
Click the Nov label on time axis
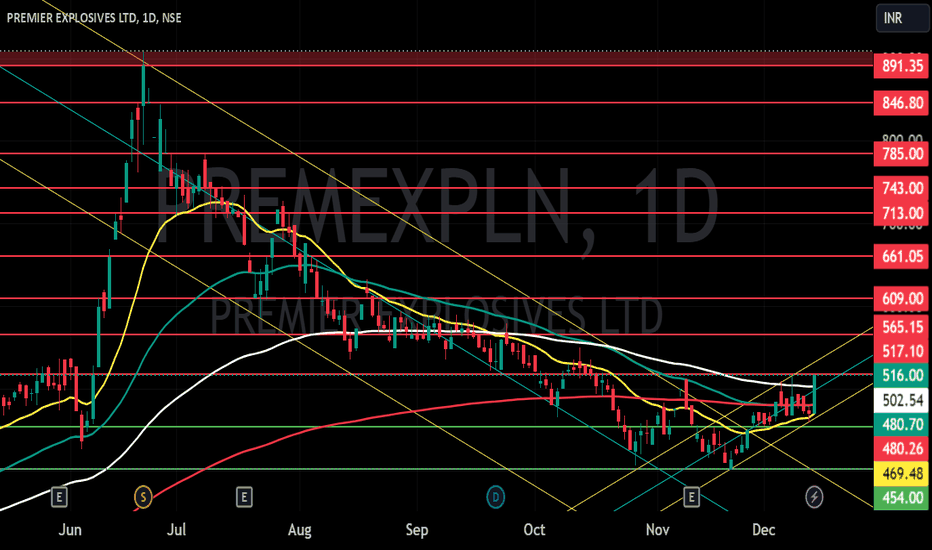click(x=657, y=529)
